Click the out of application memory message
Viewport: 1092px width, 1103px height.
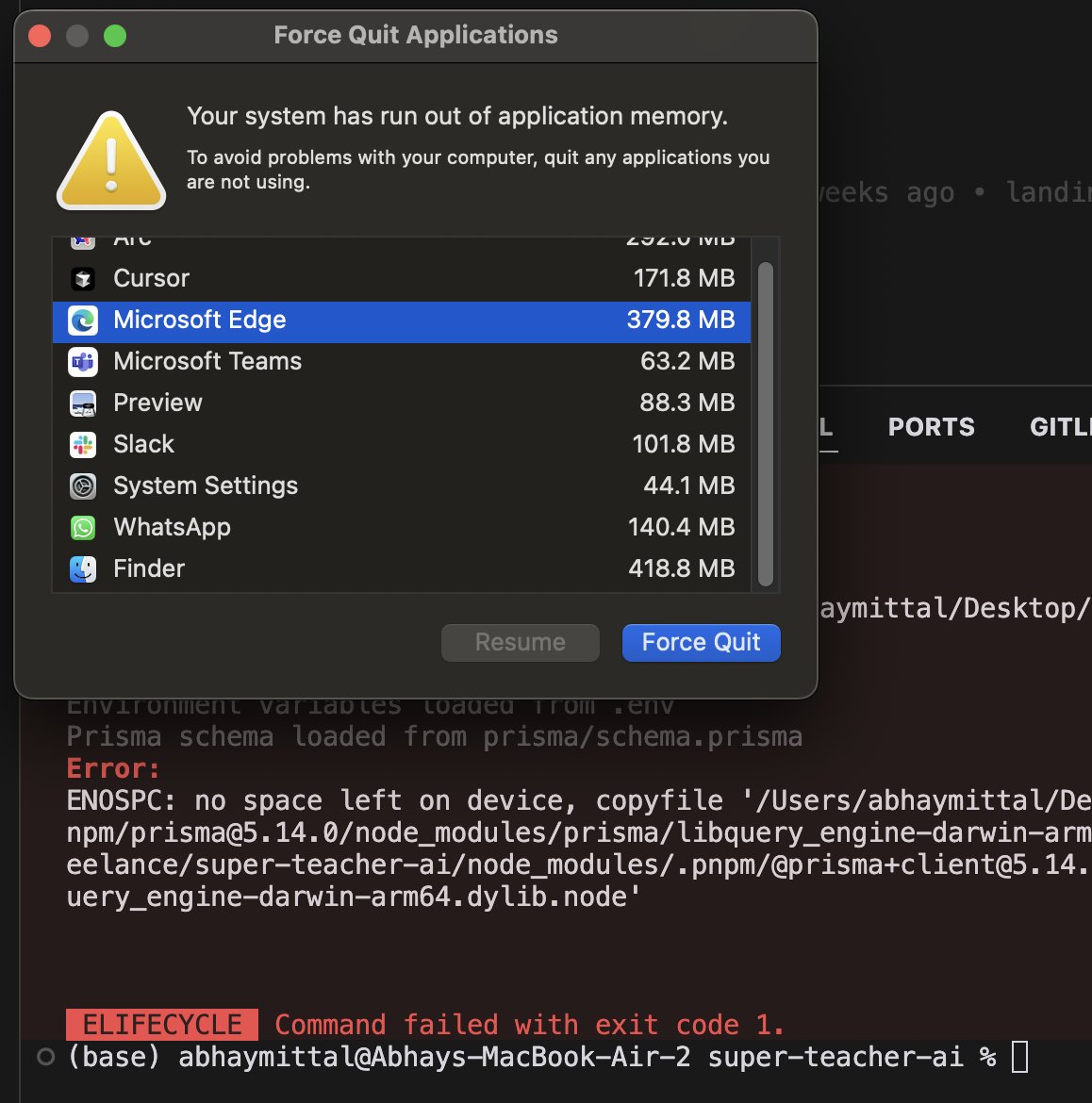[x=457, y=116]
